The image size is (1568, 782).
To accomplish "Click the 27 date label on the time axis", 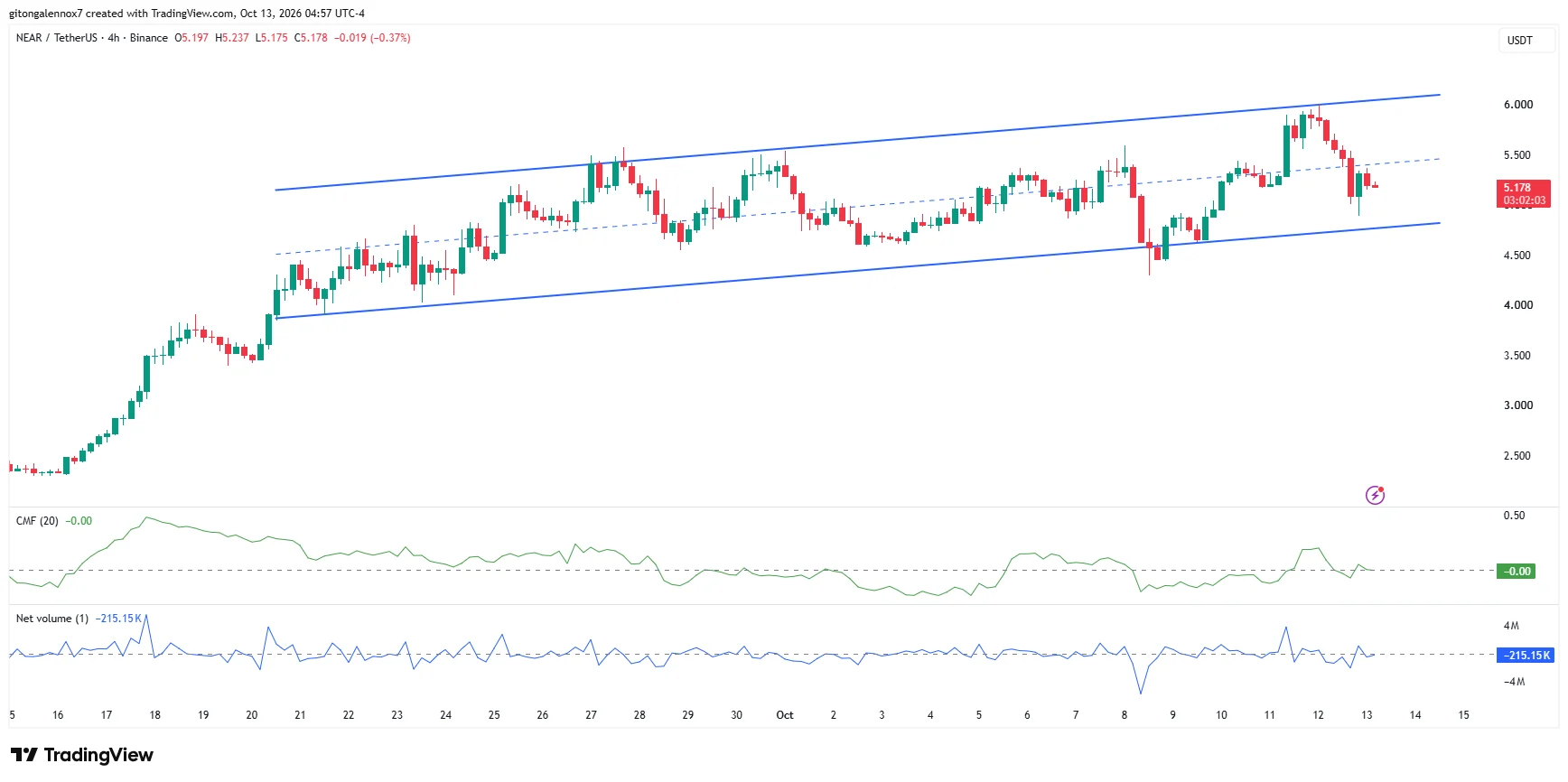I will point(591,715).
